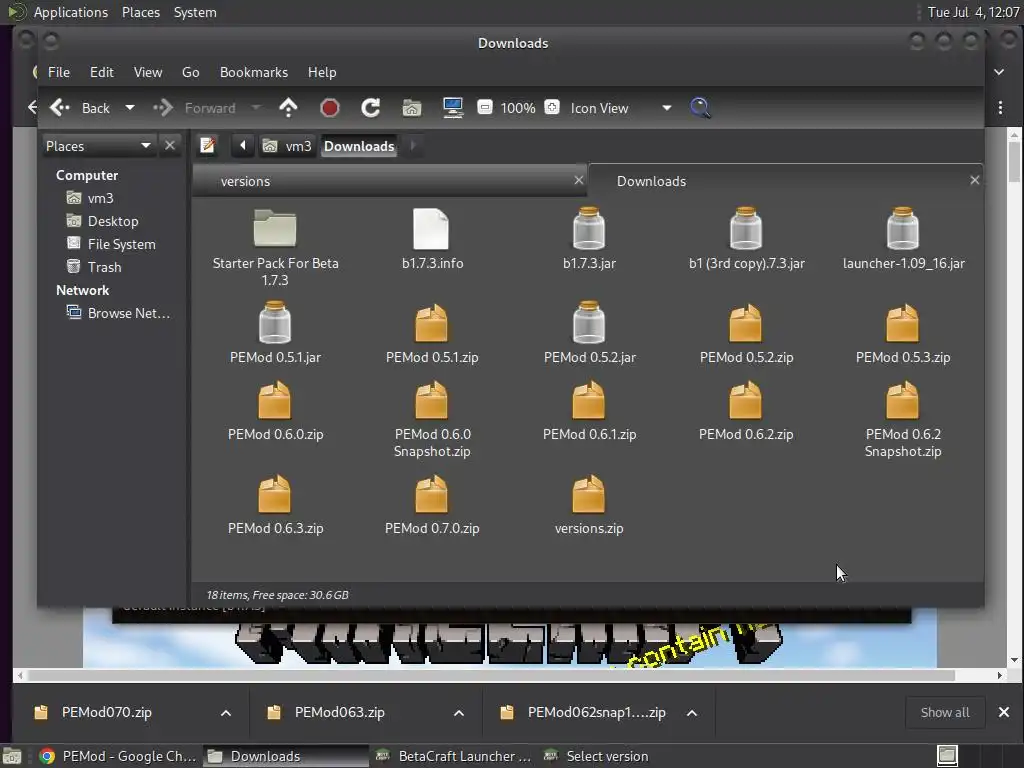Reload the current folder view
This screenshot has width=1024, height=768.
(370, 108)
